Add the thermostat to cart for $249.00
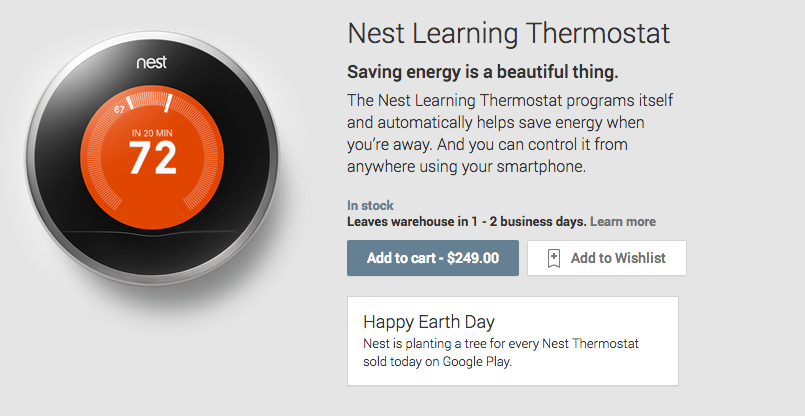 tap(432, 258)
